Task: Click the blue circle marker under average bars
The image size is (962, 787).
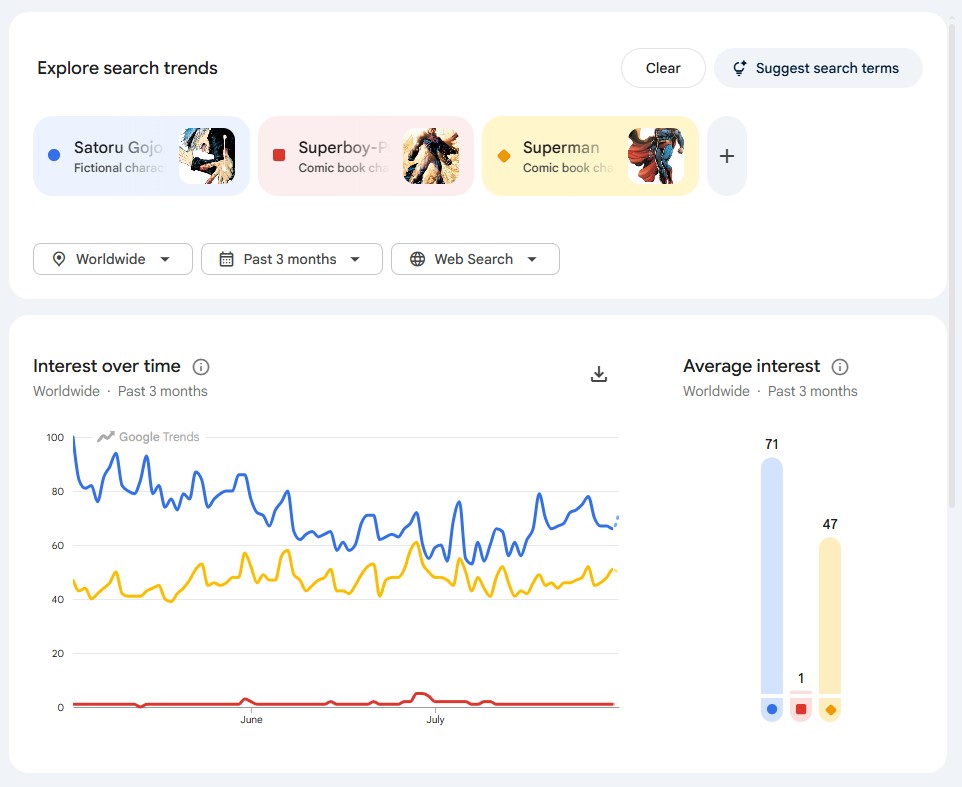Action: pyautogui.click(x=772, y=709)
